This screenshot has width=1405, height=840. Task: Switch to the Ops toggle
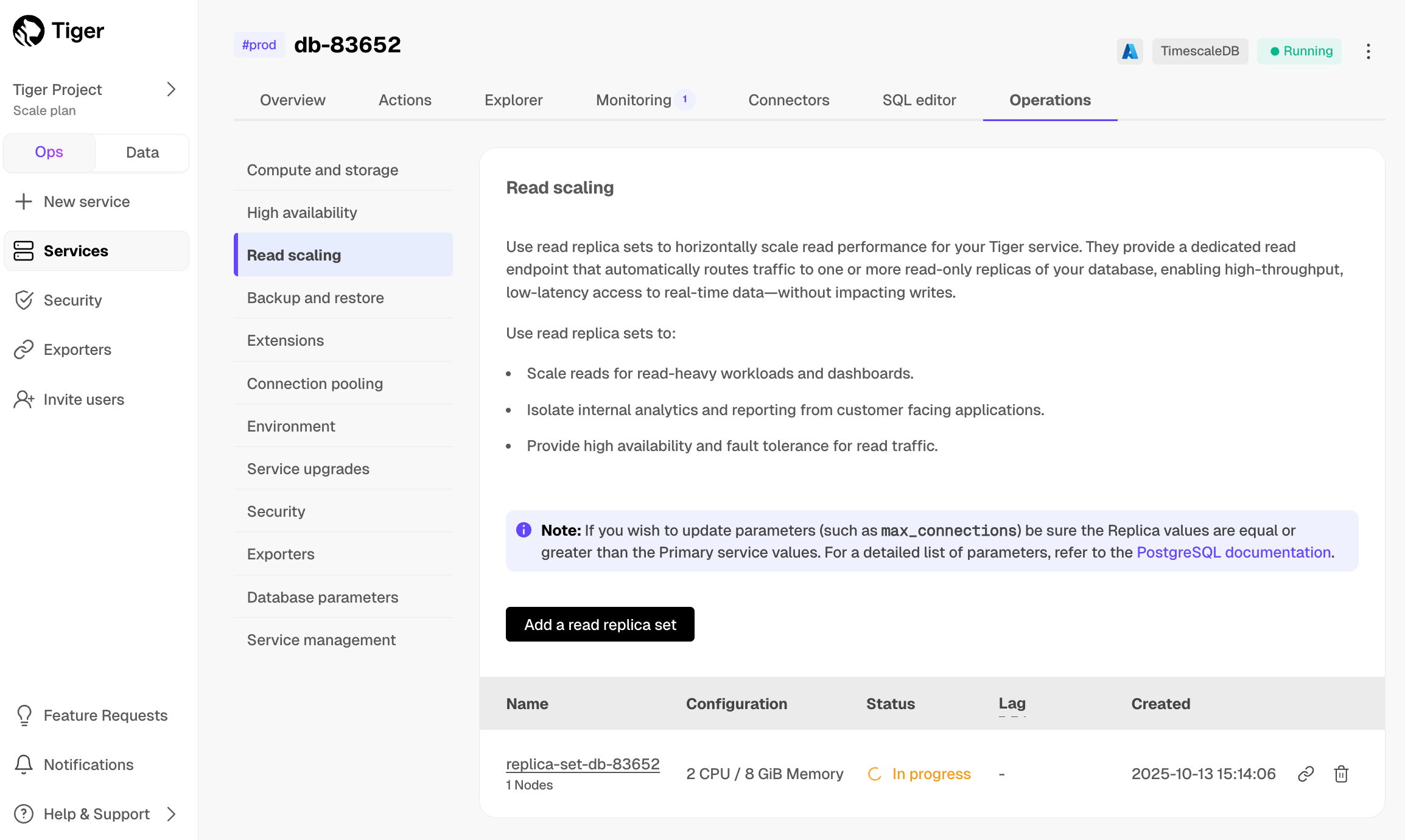[x=49, y=152]
